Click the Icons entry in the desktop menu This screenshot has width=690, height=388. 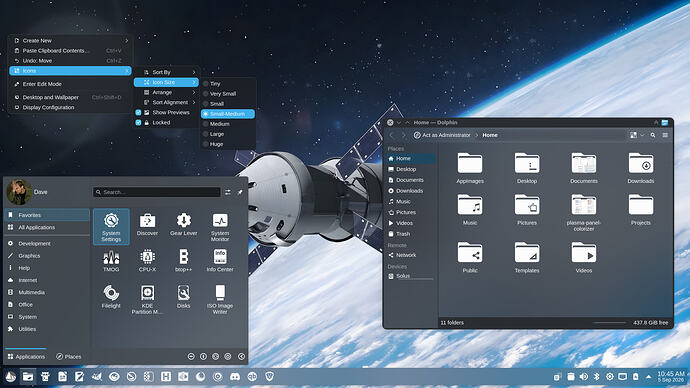tap(70, 71)
